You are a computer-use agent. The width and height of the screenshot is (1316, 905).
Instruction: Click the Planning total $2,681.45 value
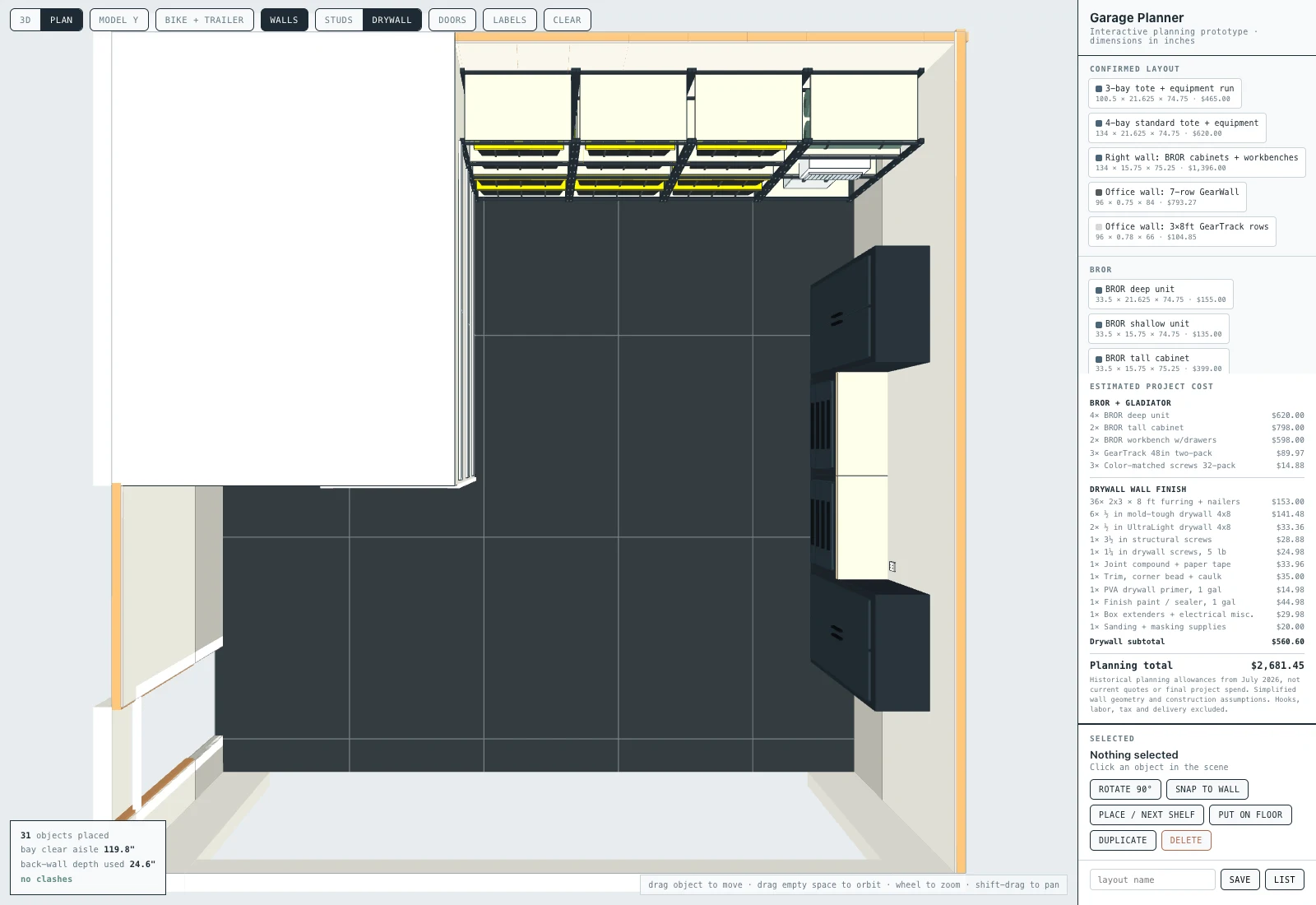pyautogui.click(x=1277, y=666)
